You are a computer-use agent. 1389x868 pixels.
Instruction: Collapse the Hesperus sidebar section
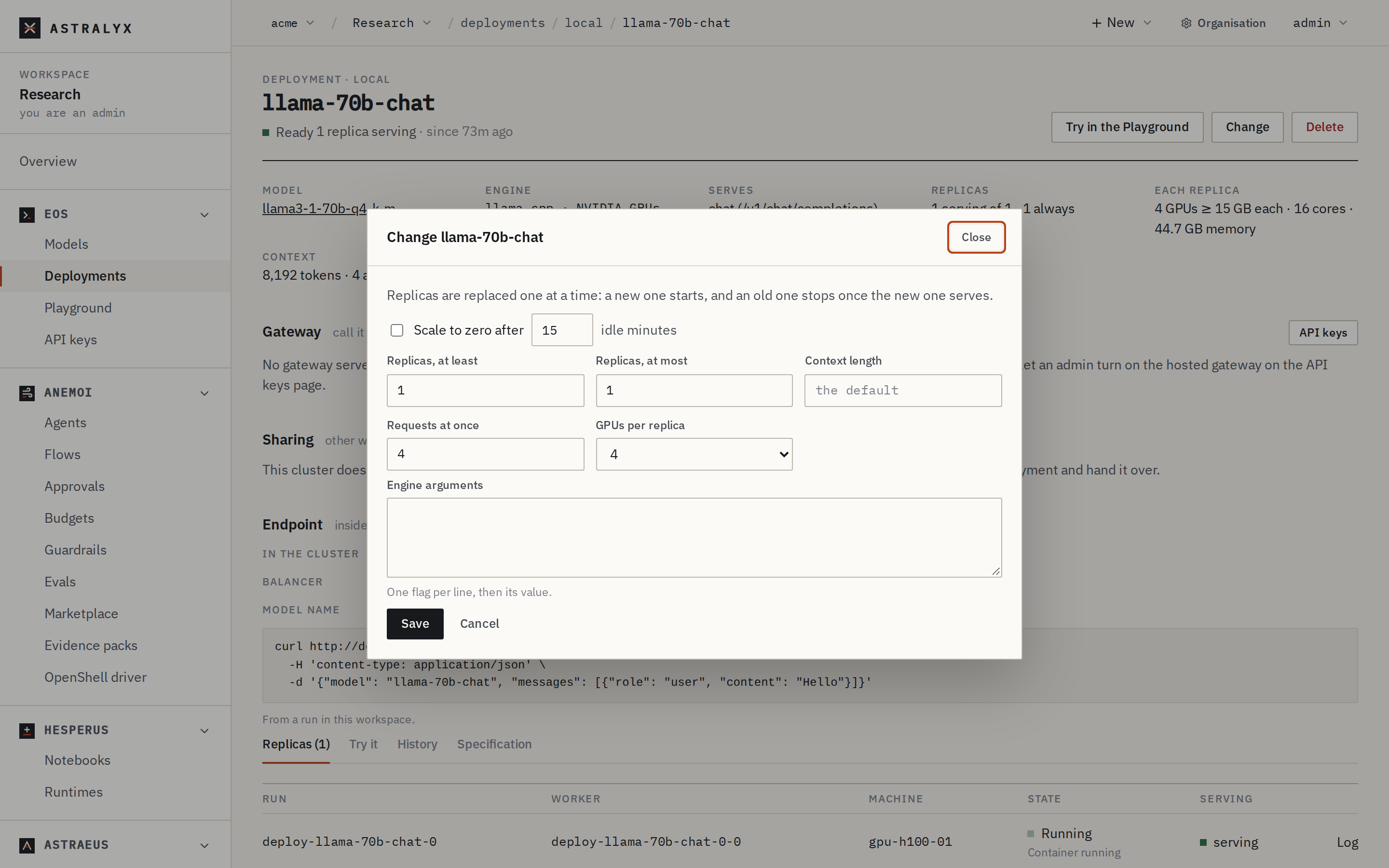point(204,731)
